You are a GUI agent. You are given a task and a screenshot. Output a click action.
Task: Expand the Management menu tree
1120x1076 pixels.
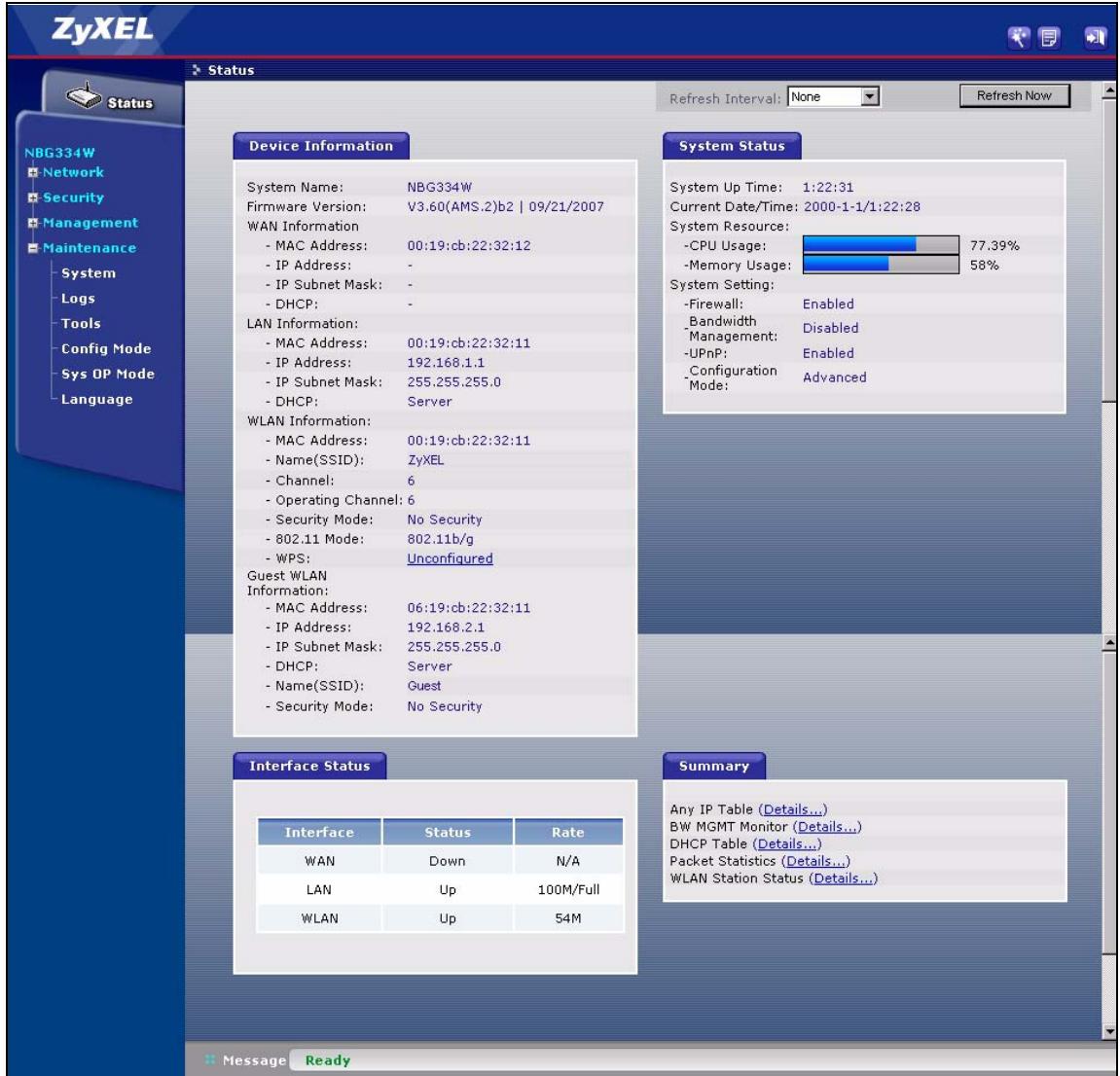click(33, 224)
